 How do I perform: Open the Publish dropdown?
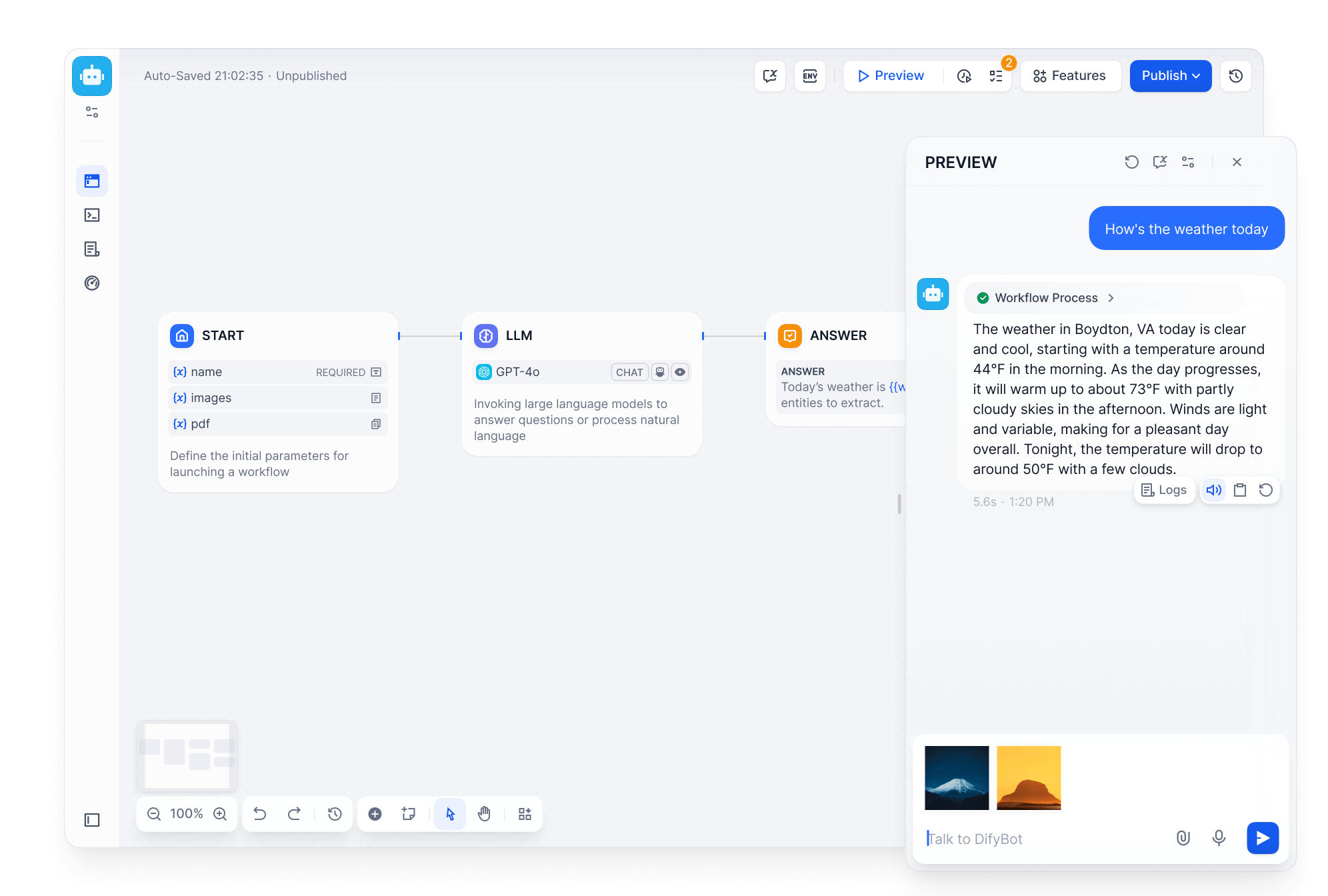tap(1171, 76)
